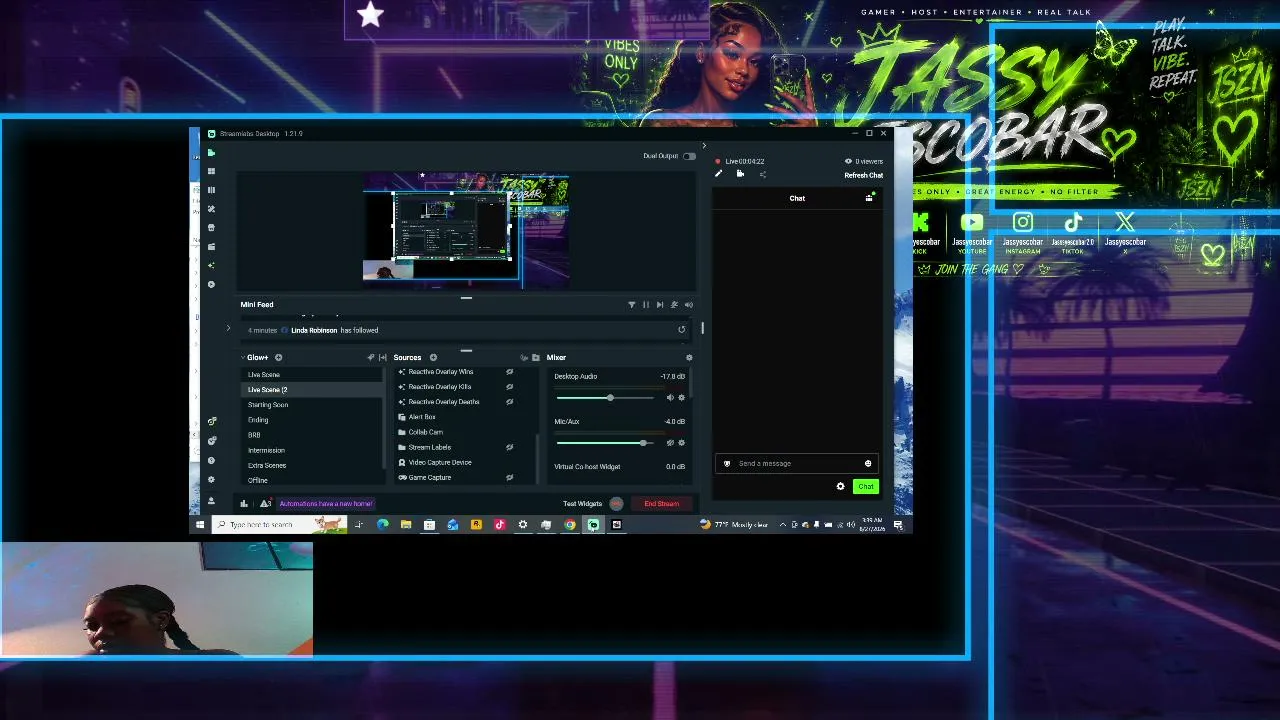The image size is (1280, 720).
Task: Open the notifications warning icon
Action: (265, 504)
